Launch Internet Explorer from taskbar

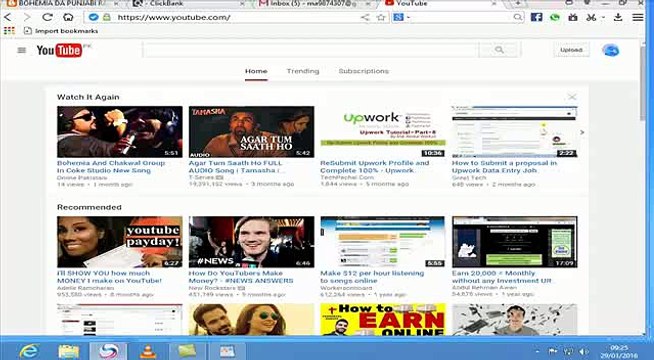pos(29,351)
